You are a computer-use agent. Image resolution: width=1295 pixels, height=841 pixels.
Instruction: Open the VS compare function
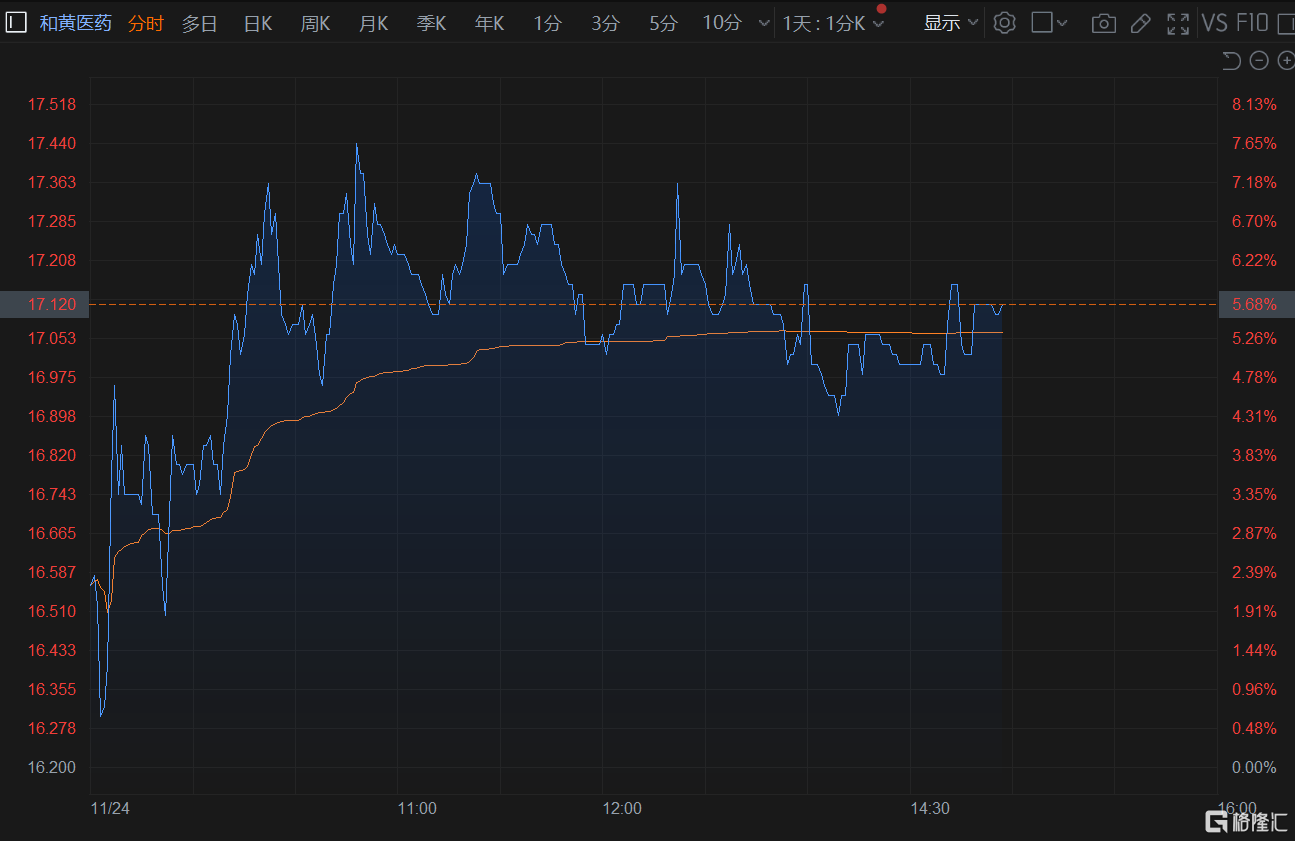click(1214, 23)
